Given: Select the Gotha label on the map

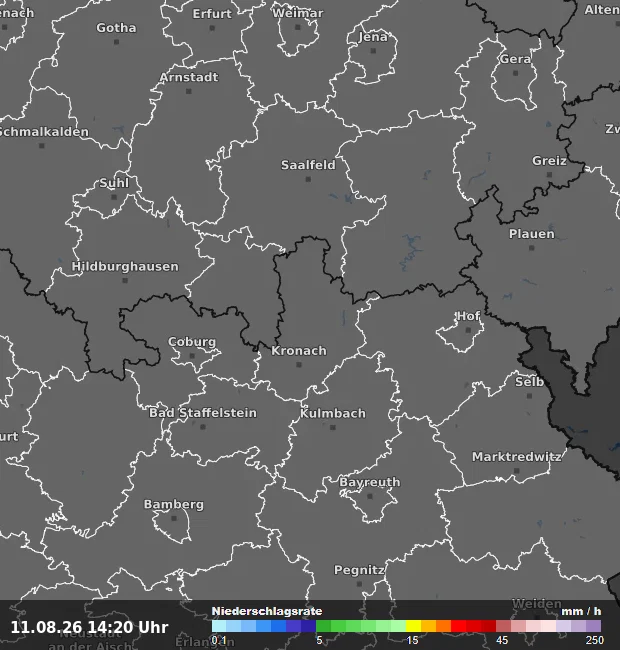Looking at the screenshot, I should 116,28.
